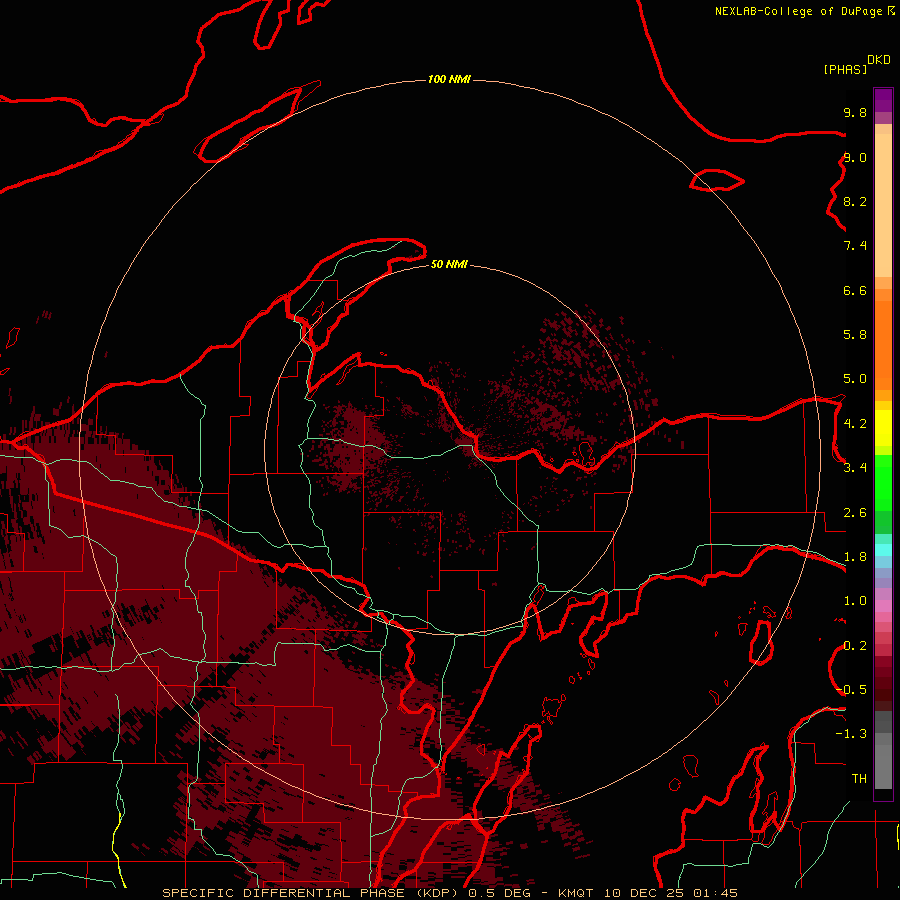
Task: Click the (KDP) abbreviation in bottom caption
Action: point(436,893)
